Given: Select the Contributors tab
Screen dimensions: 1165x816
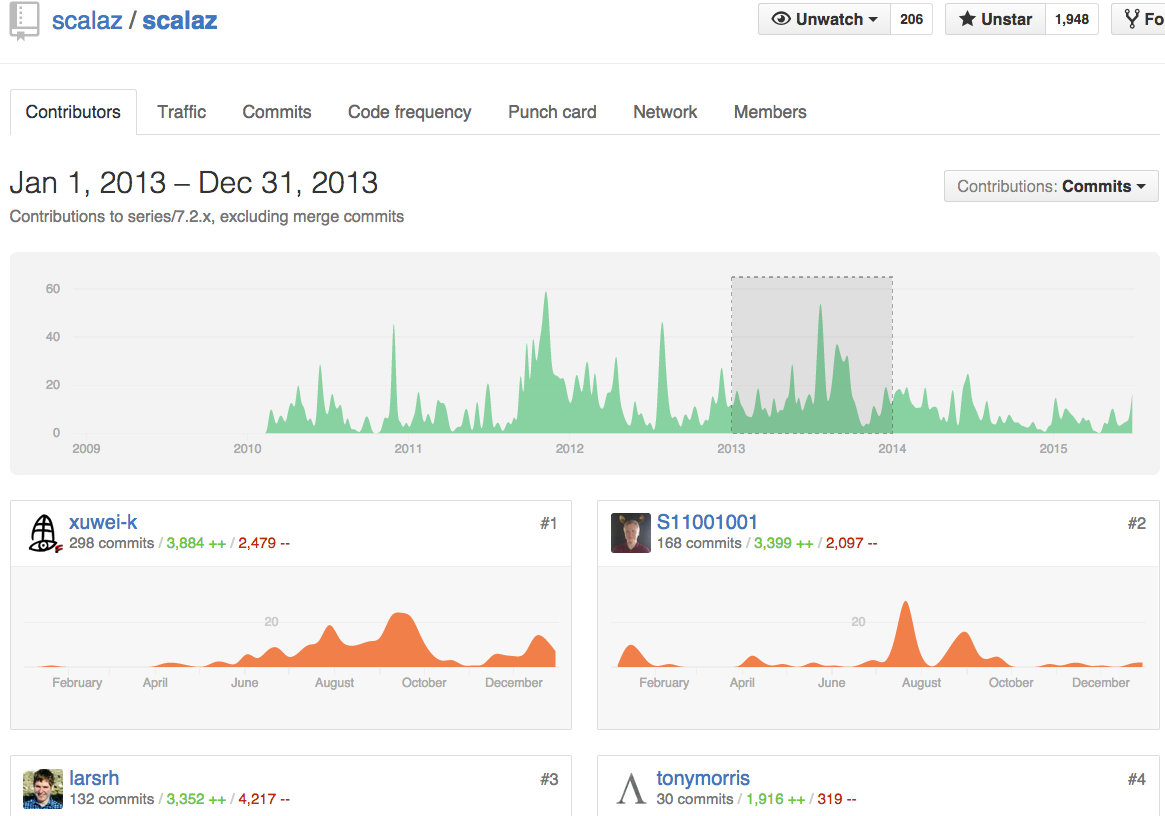Looking at the screenshot, I should [73, 112].
